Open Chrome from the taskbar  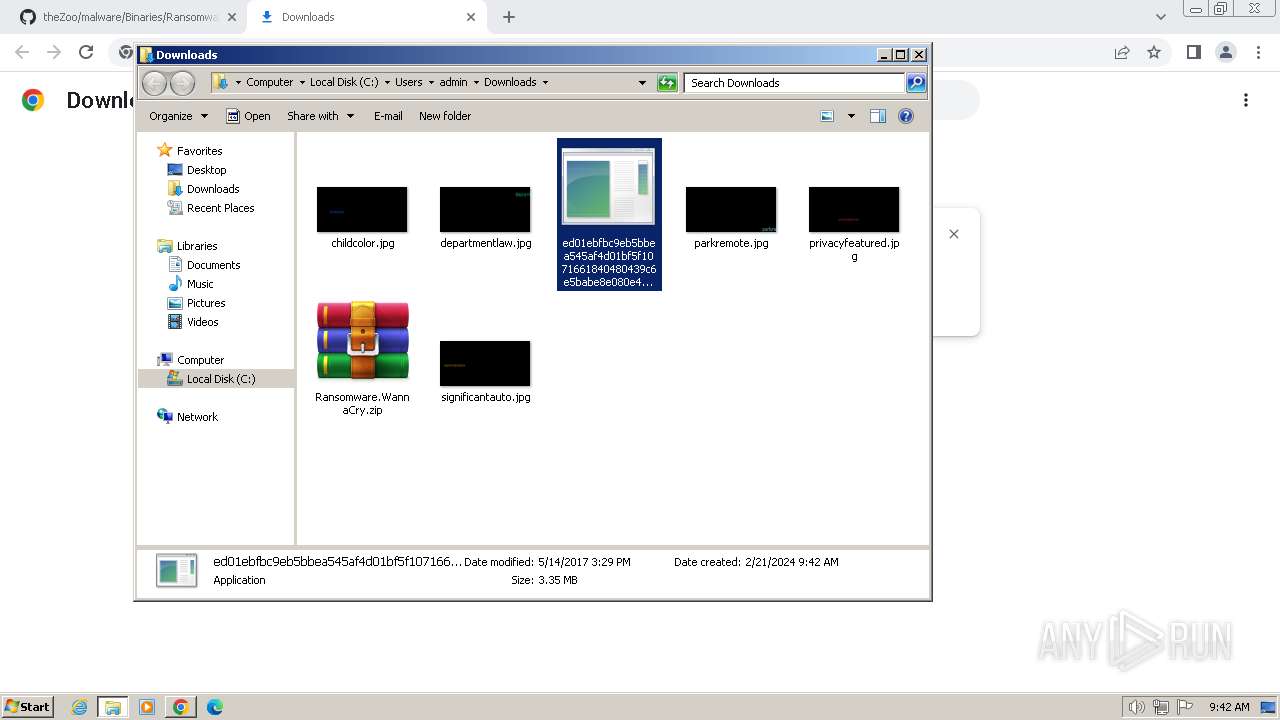click(x=180, y=707)
